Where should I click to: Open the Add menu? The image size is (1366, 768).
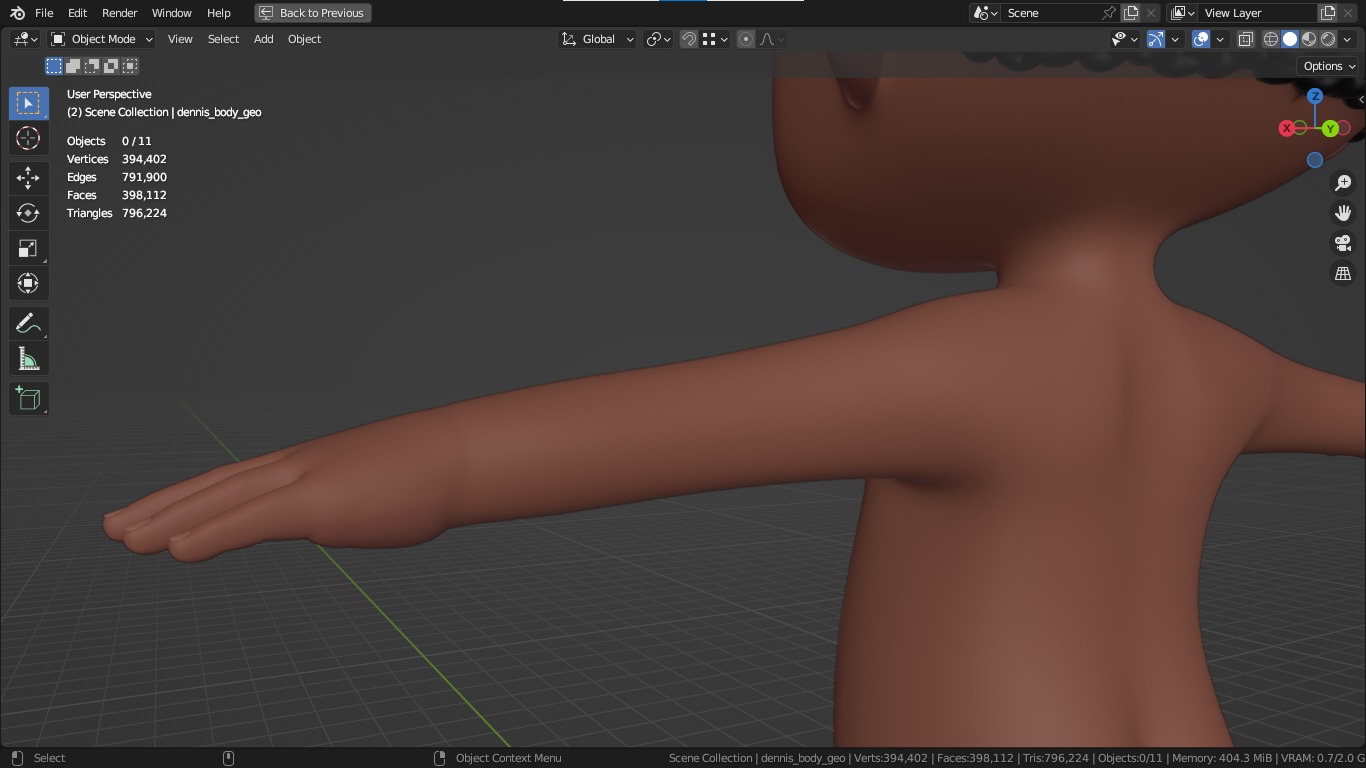pyautogui.click(x=263, y=39)
